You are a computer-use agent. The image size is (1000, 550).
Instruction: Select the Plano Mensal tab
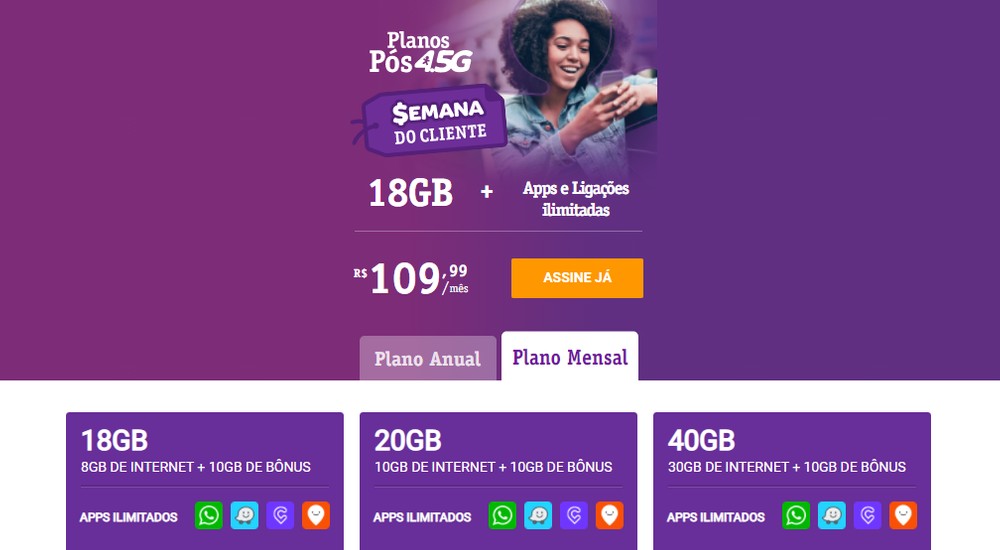pyautogui.click(x=570, y=356)
